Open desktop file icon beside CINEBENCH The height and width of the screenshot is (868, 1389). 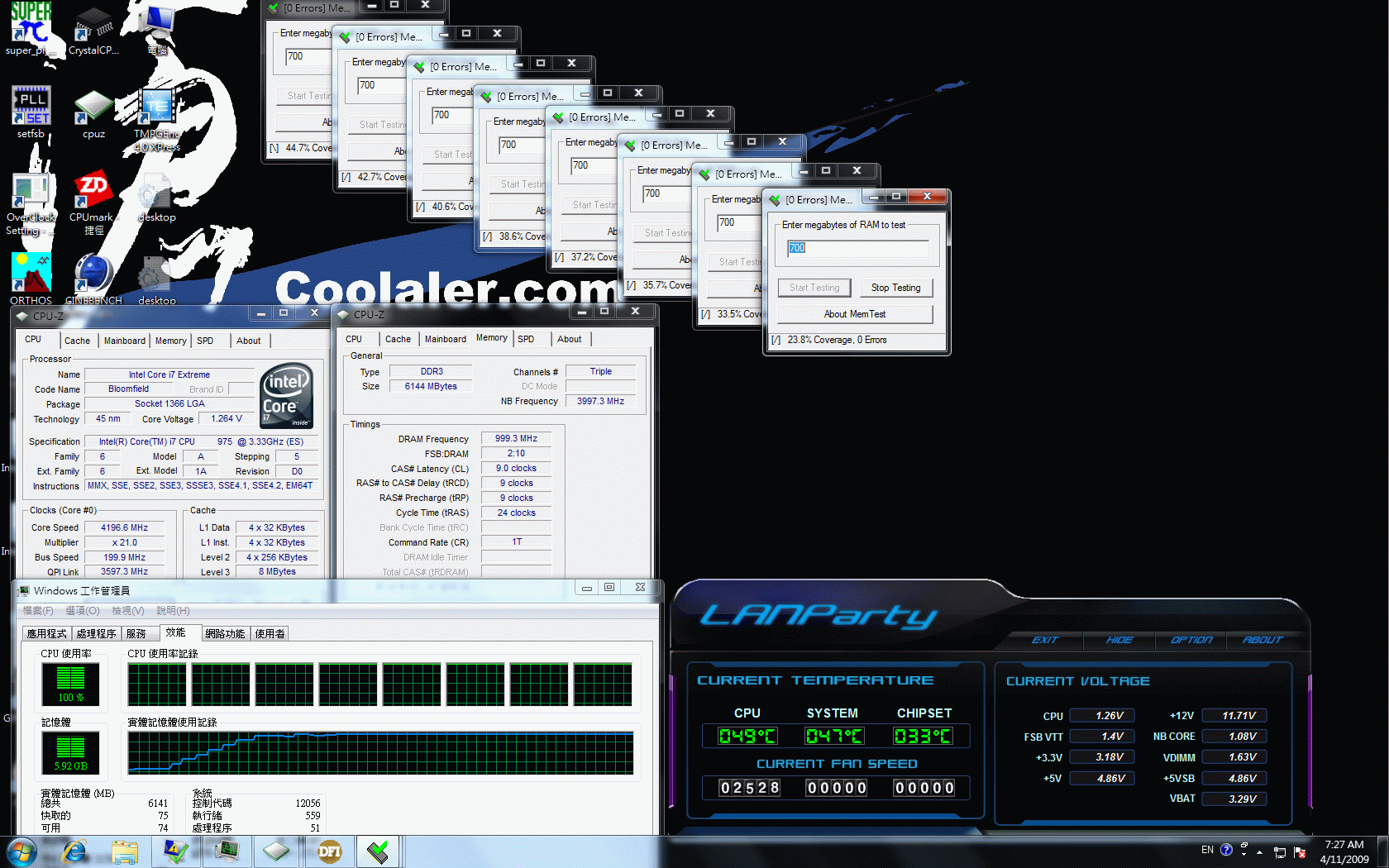[157, 279]
